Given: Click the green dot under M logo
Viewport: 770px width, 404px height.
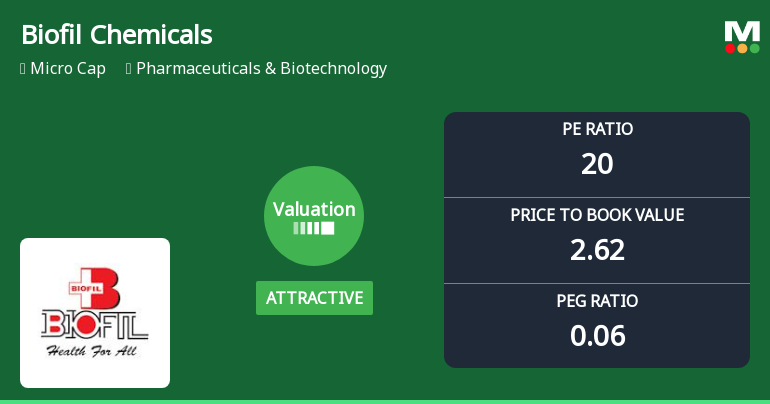Looking at the screenshot, I should [x=754, y=48].
